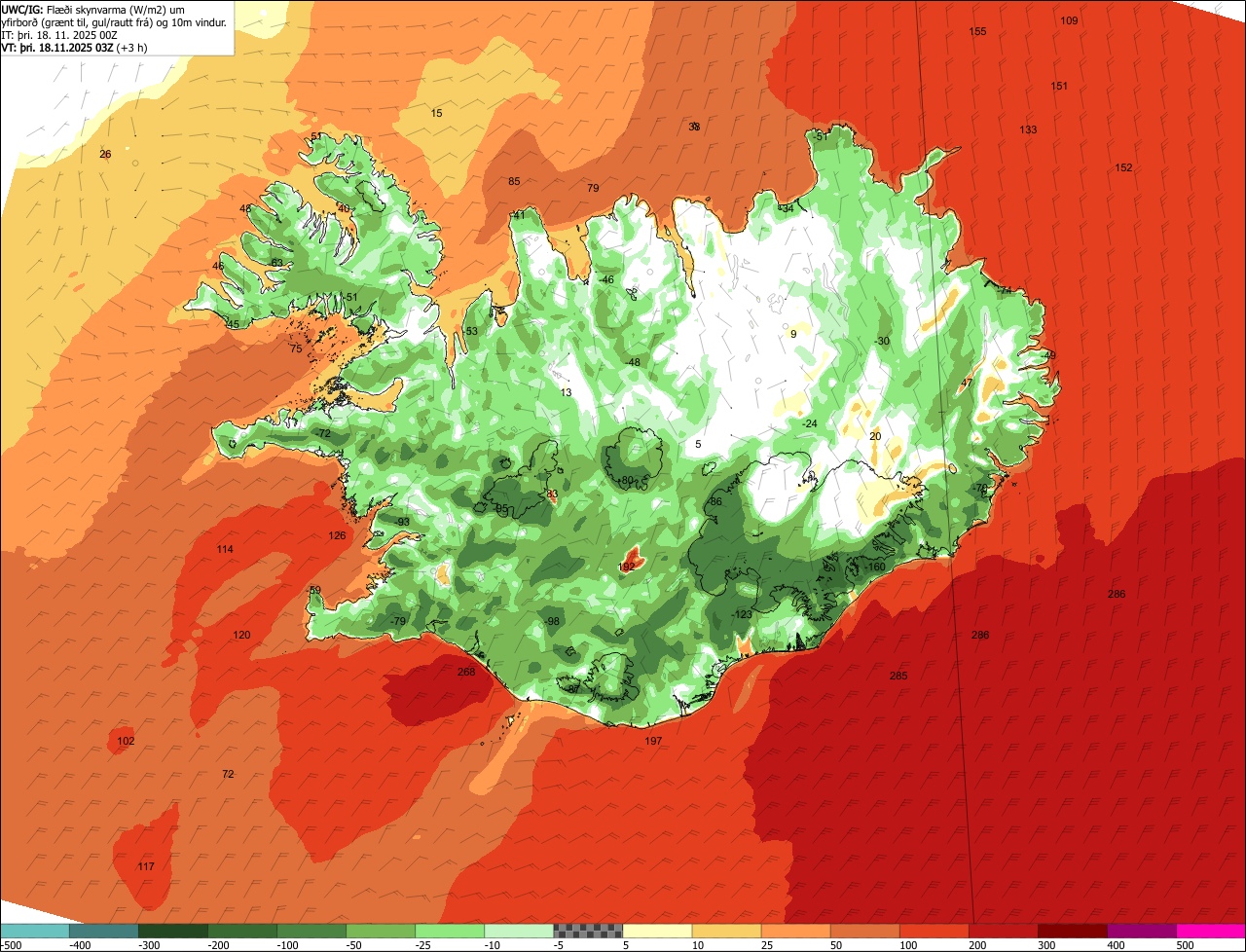Click the map value '152'
This screenshot has height=952, width=1246.
[x=1123, y=168]
